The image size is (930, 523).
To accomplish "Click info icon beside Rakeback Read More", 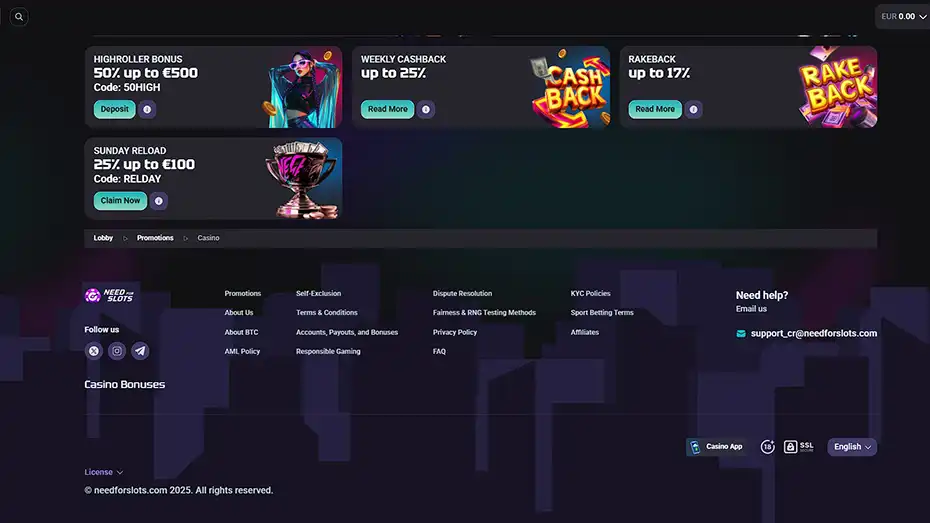I will pos(693,110).
